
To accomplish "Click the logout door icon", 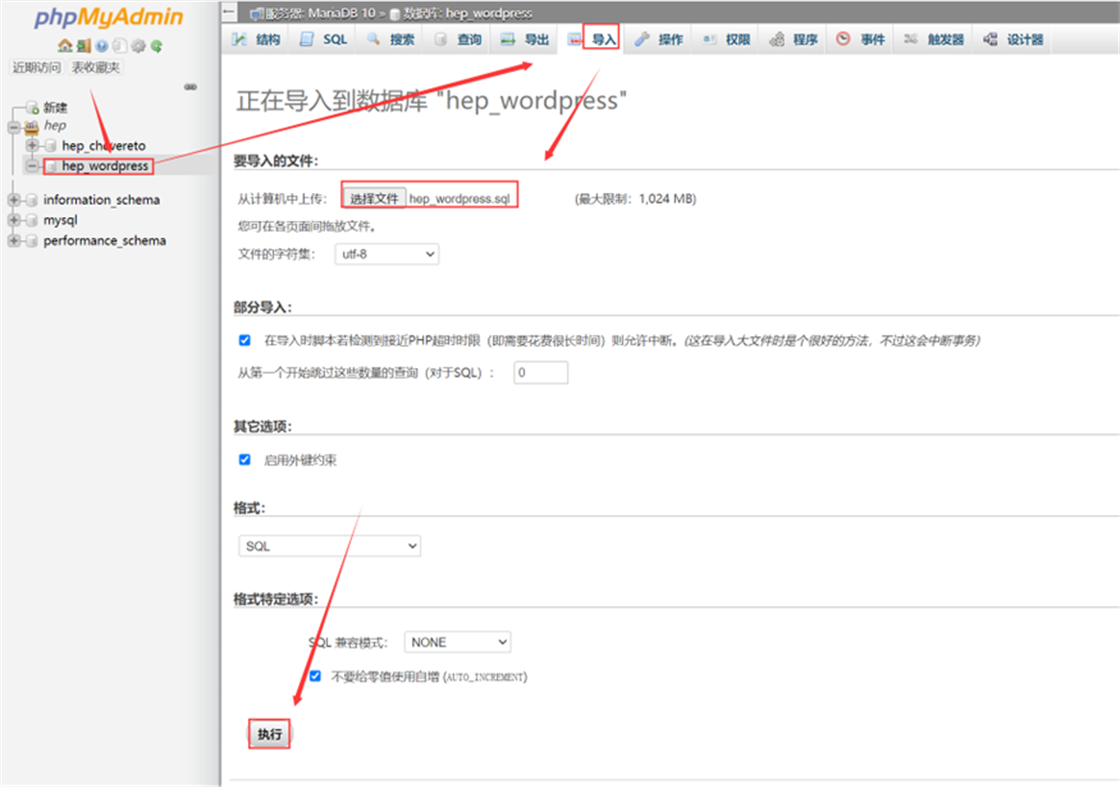I will click(84, 46).
